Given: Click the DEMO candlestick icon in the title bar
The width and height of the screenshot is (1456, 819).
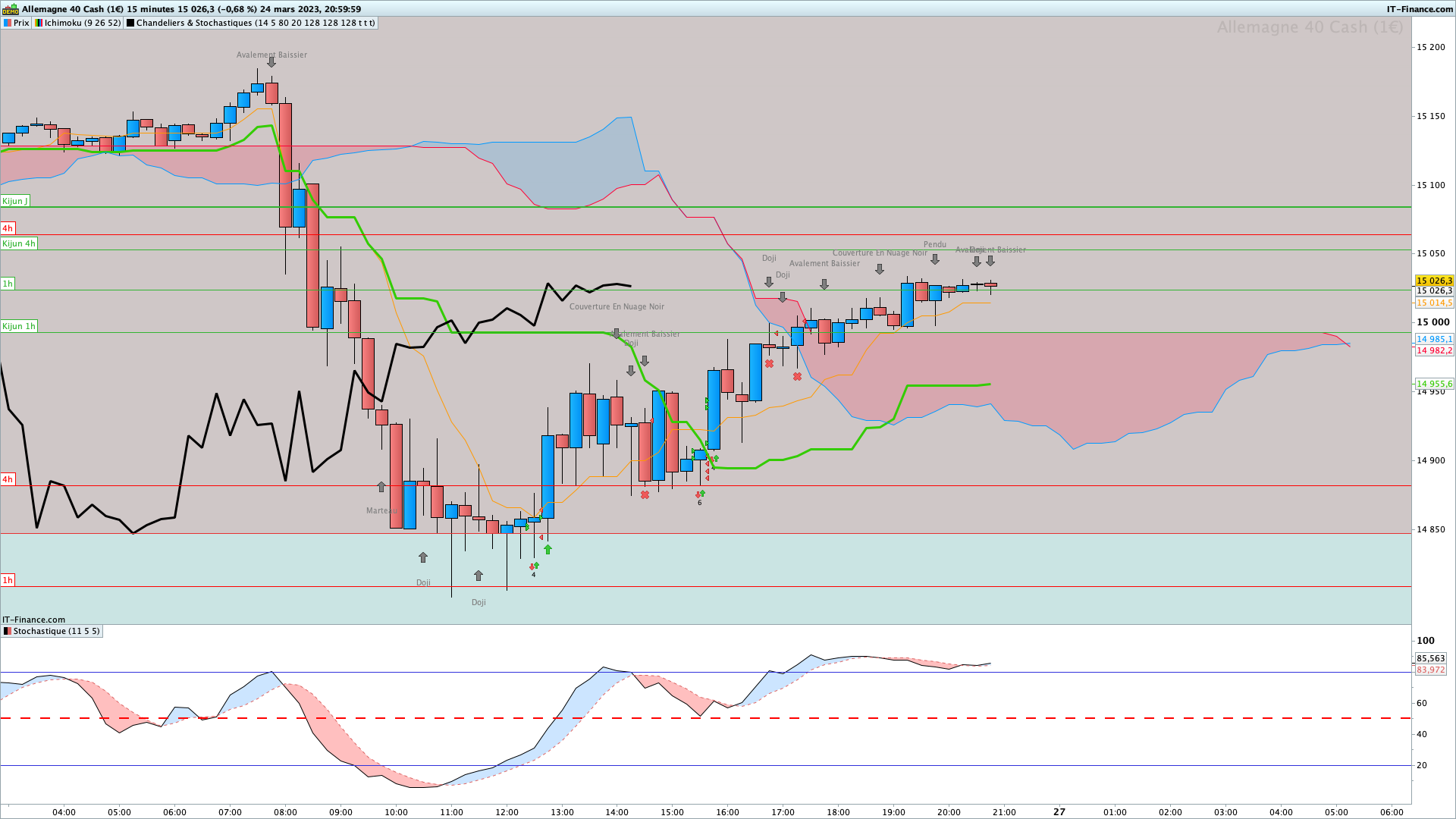Looking at the screenshot, I should (10, 9).
